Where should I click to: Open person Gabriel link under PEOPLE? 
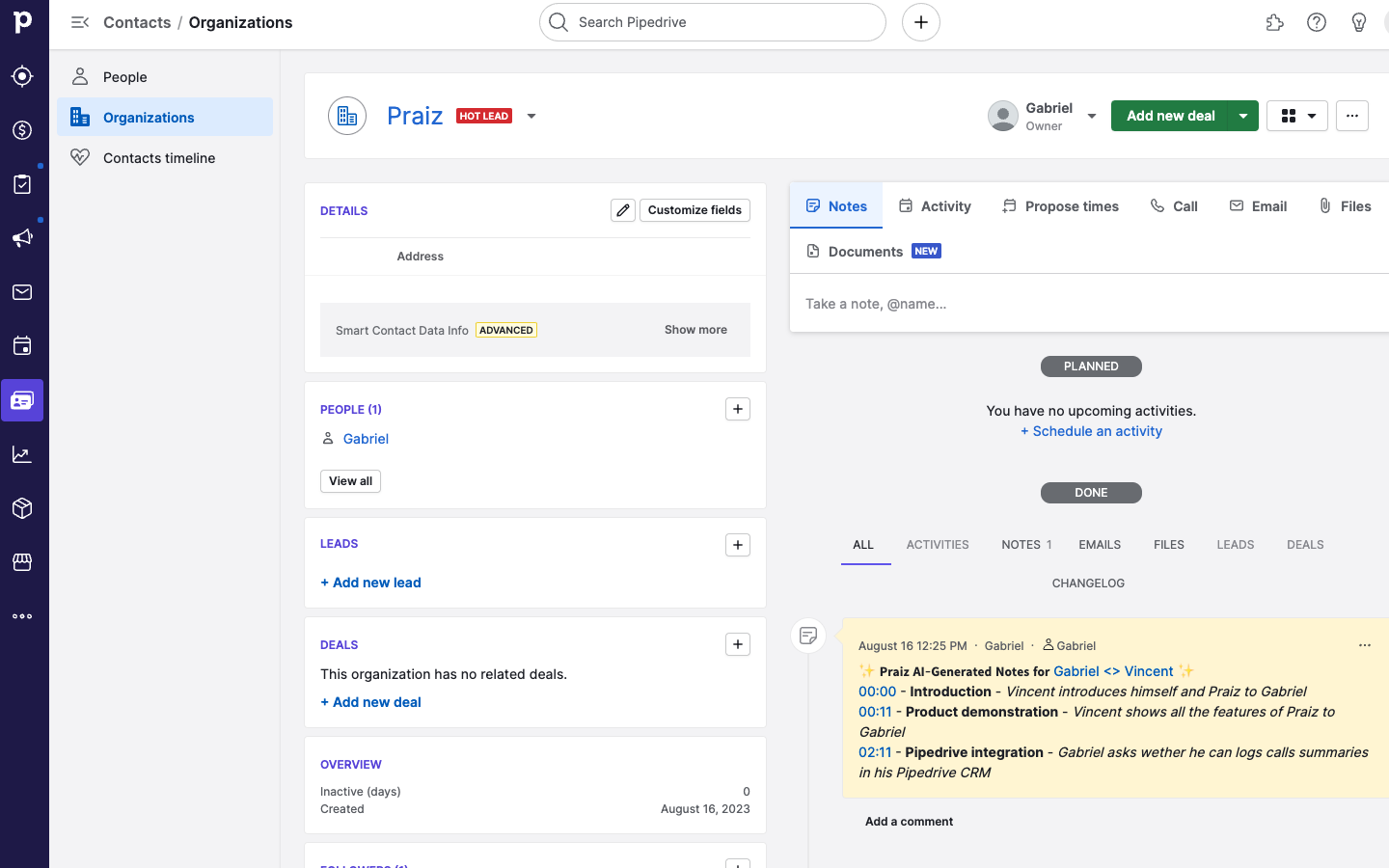point(366,439)
